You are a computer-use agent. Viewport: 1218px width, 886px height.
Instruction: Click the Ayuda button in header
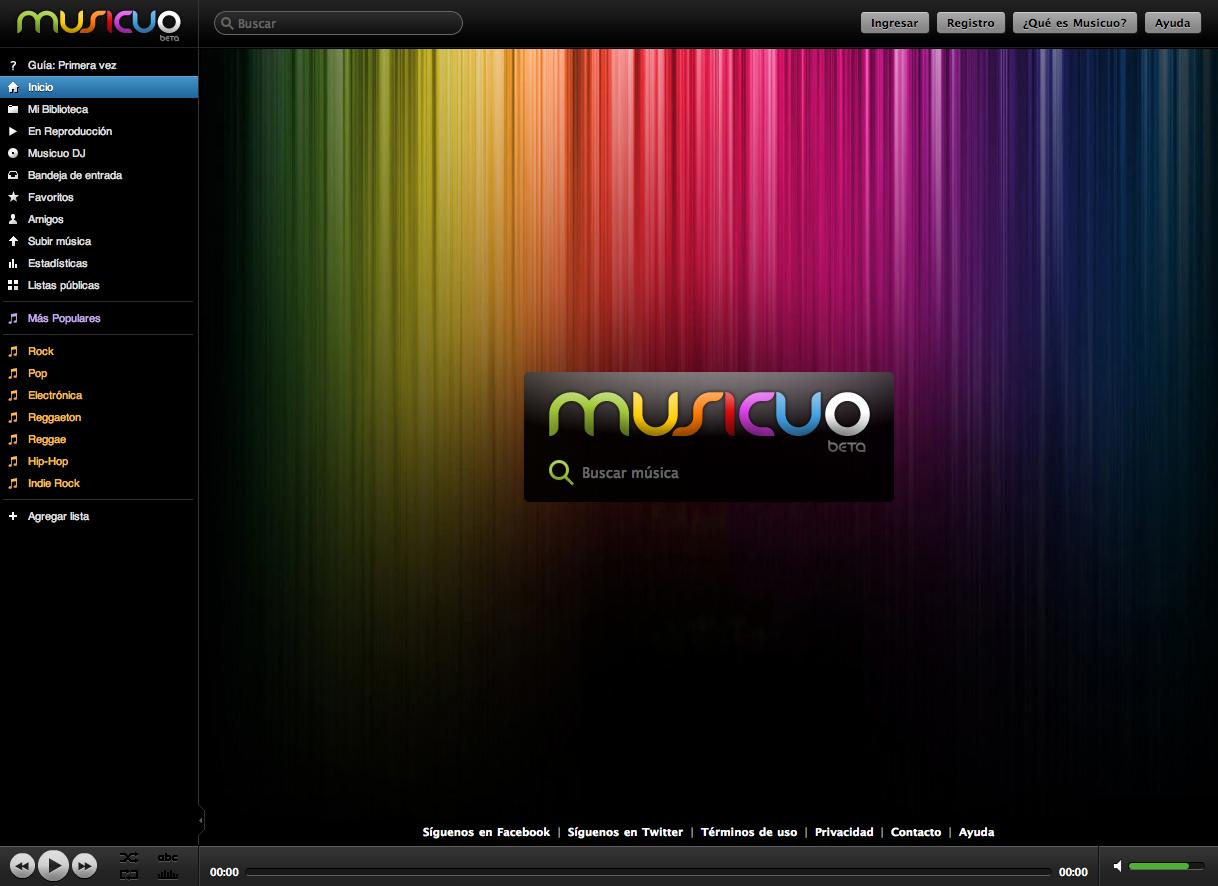click(1173, 23)
